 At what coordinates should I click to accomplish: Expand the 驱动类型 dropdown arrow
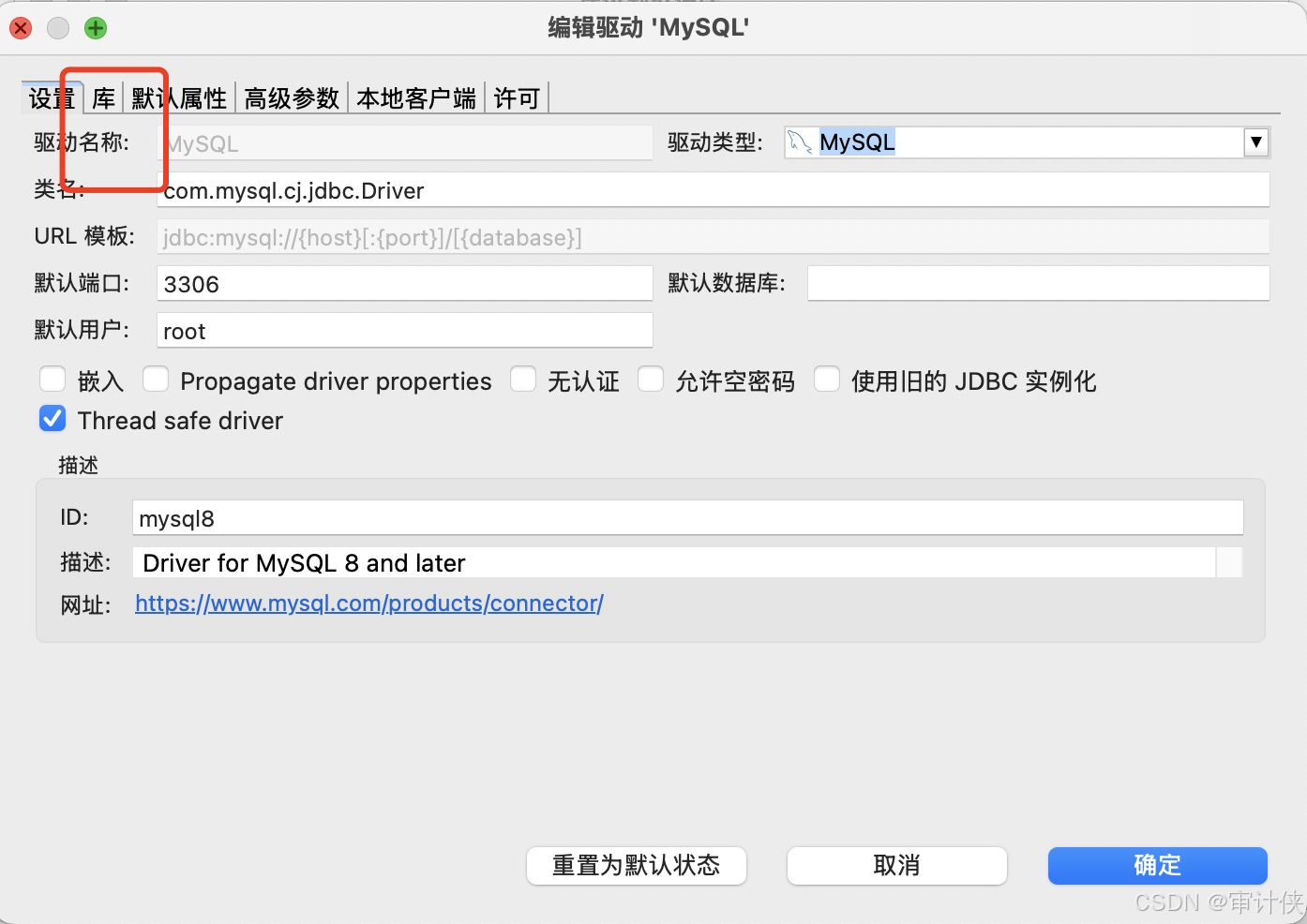pyautogui.click(x=1255, y=142)
